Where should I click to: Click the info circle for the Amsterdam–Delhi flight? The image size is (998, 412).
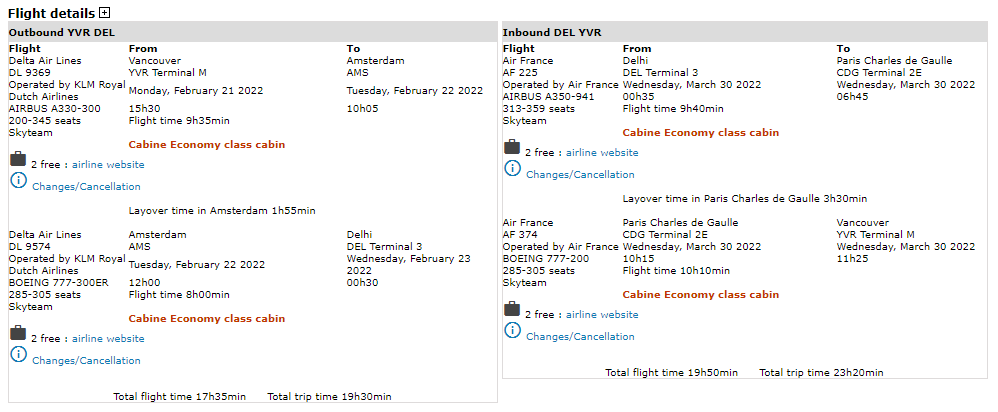coord(18,355)
